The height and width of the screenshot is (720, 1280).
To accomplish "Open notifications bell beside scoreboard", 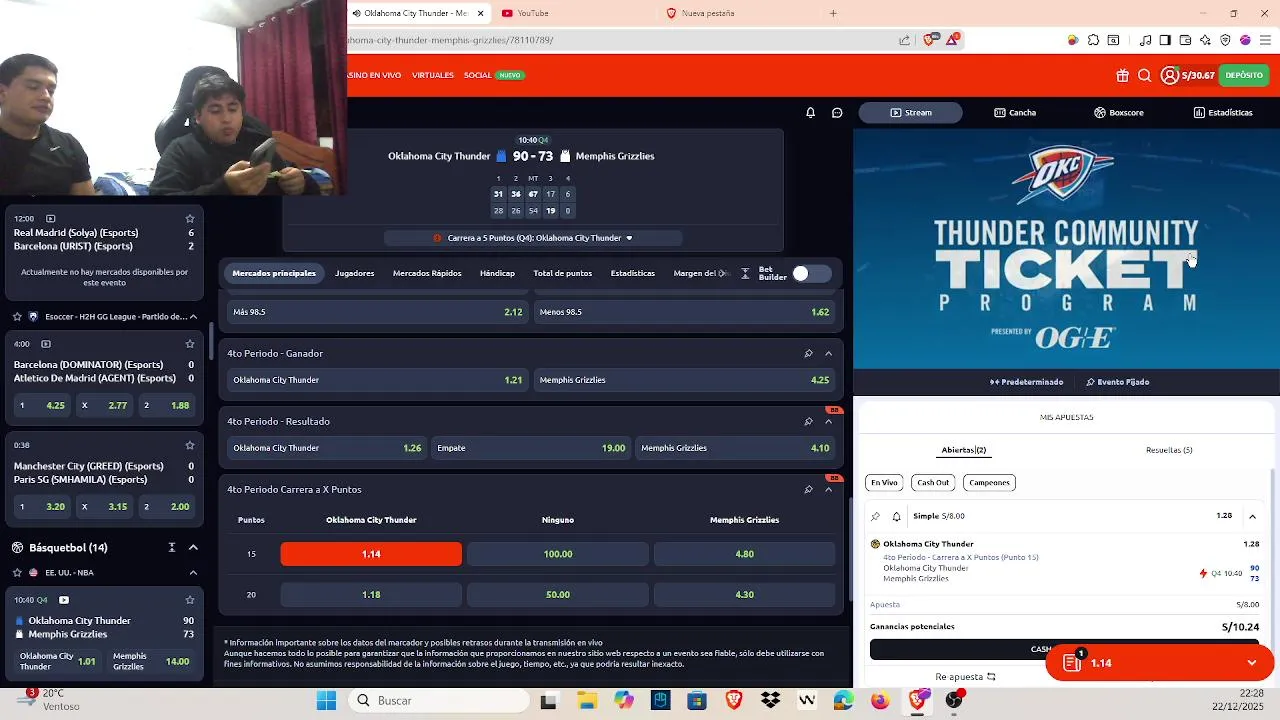I will pyautogui.click(x=810, y=113).
